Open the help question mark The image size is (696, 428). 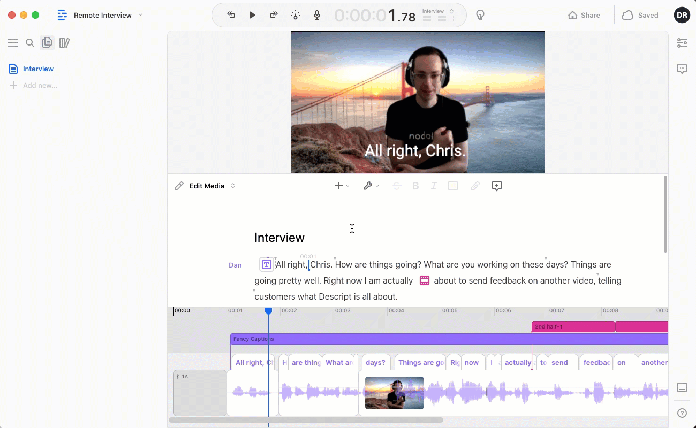pos(682,413)
